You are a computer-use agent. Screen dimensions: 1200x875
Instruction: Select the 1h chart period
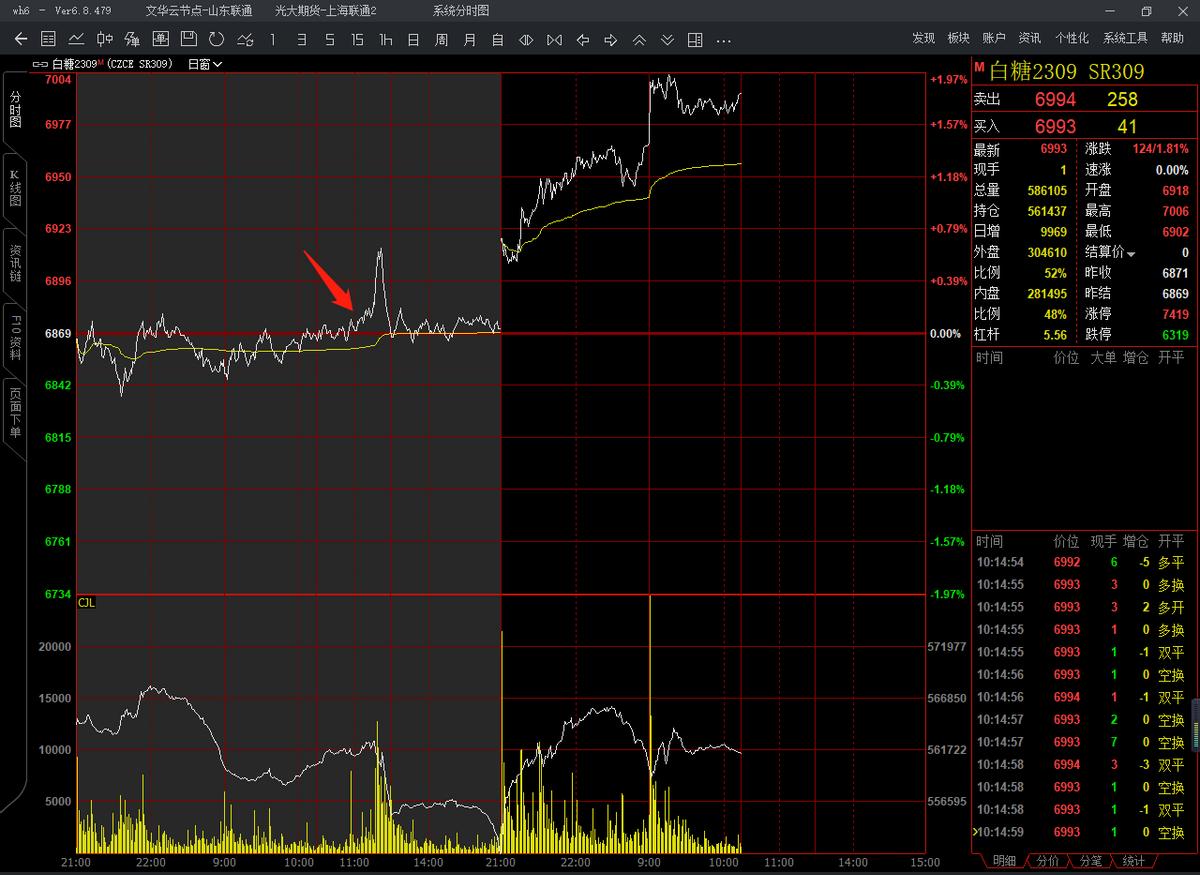[x=385, y=40]
